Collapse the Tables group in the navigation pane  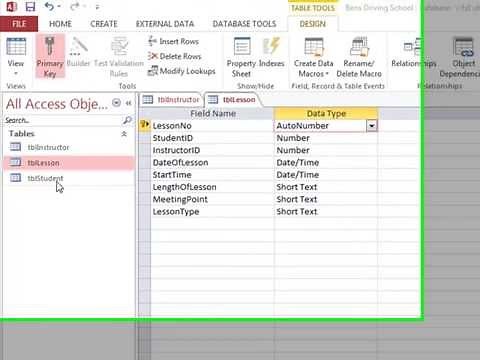coord(124,134)
